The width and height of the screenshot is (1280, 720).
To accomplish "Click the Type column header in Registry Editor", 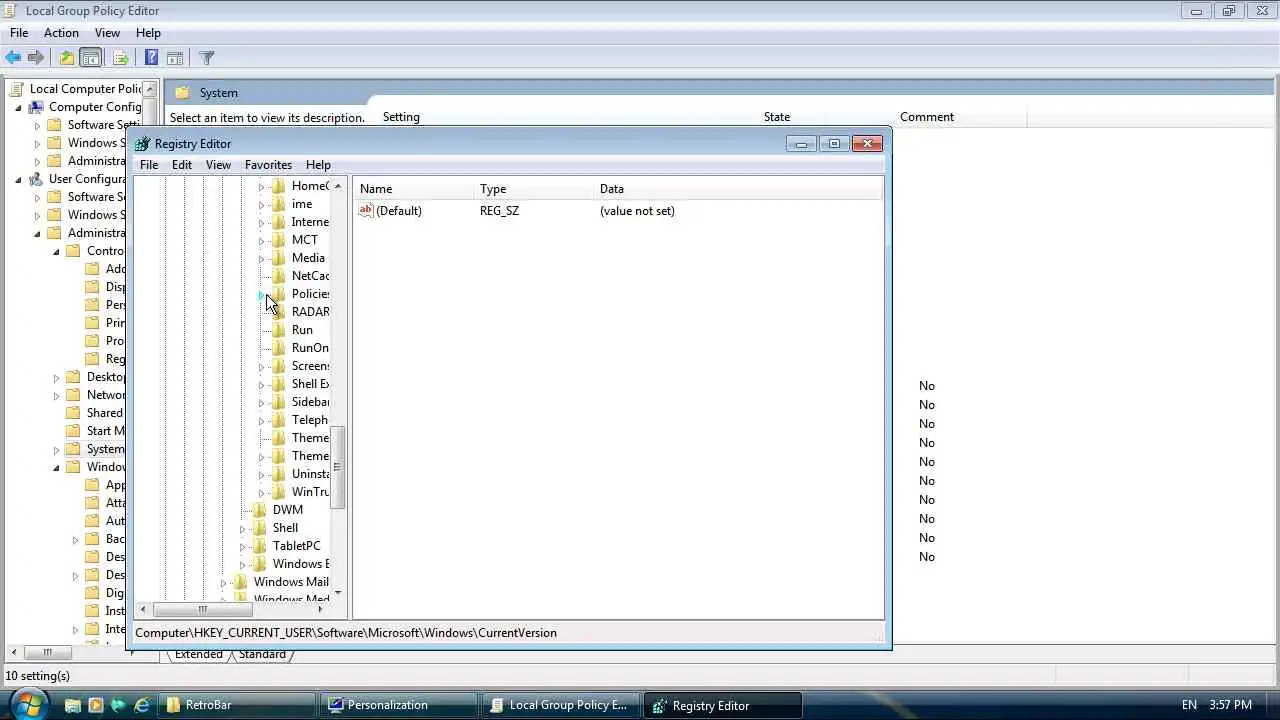I will 534,189.
